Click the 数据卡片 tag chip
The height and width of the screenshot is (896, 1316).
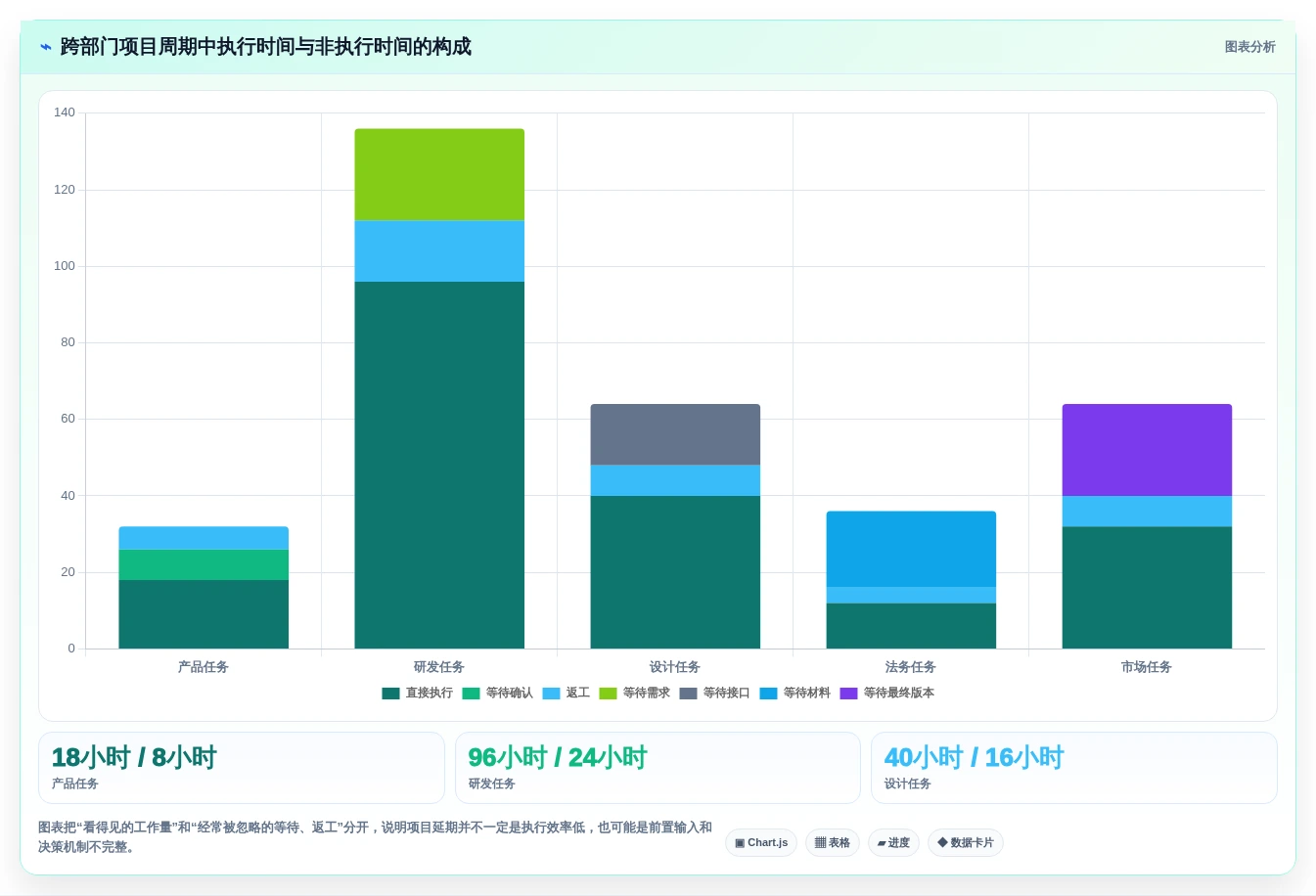(965, 843)
